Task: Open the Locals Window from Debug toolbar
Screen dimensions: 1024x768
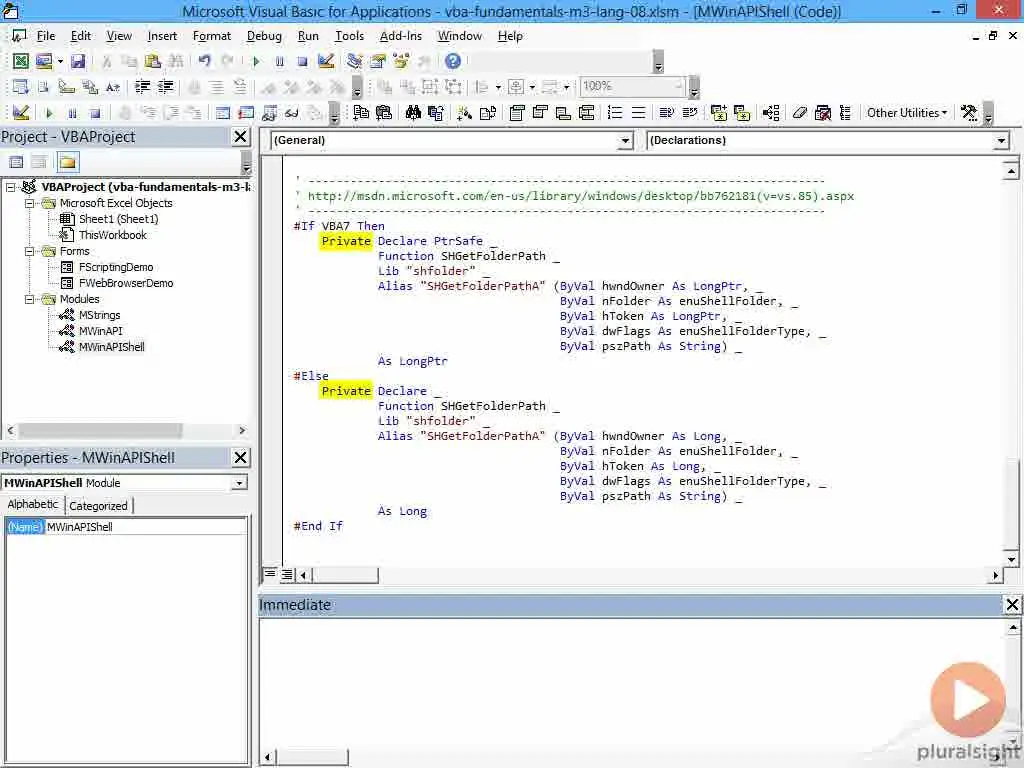Action: (x=223, y=112)
